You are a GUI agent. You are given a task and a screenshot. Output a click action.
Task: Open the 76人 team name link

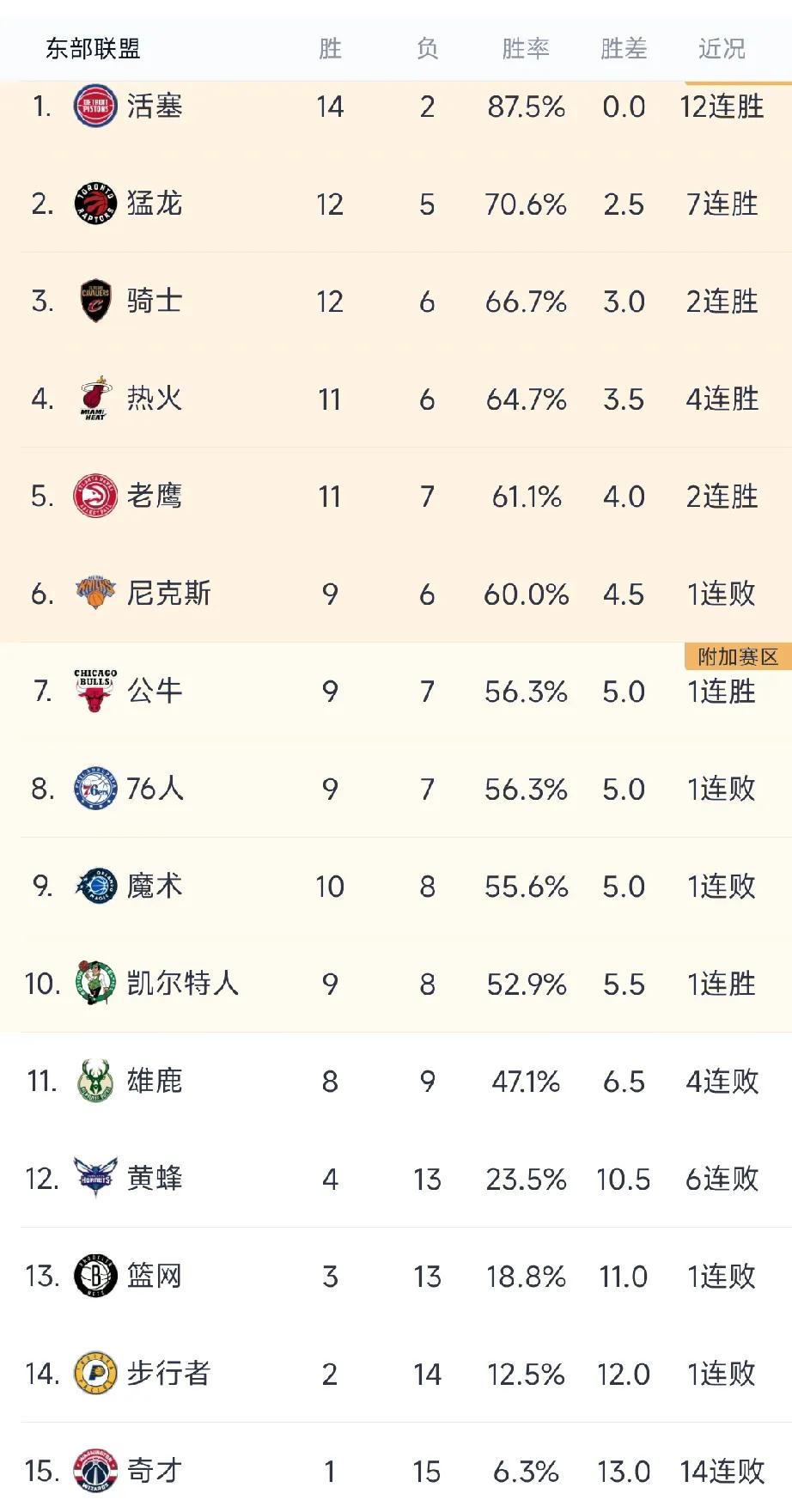pos(155,789)
